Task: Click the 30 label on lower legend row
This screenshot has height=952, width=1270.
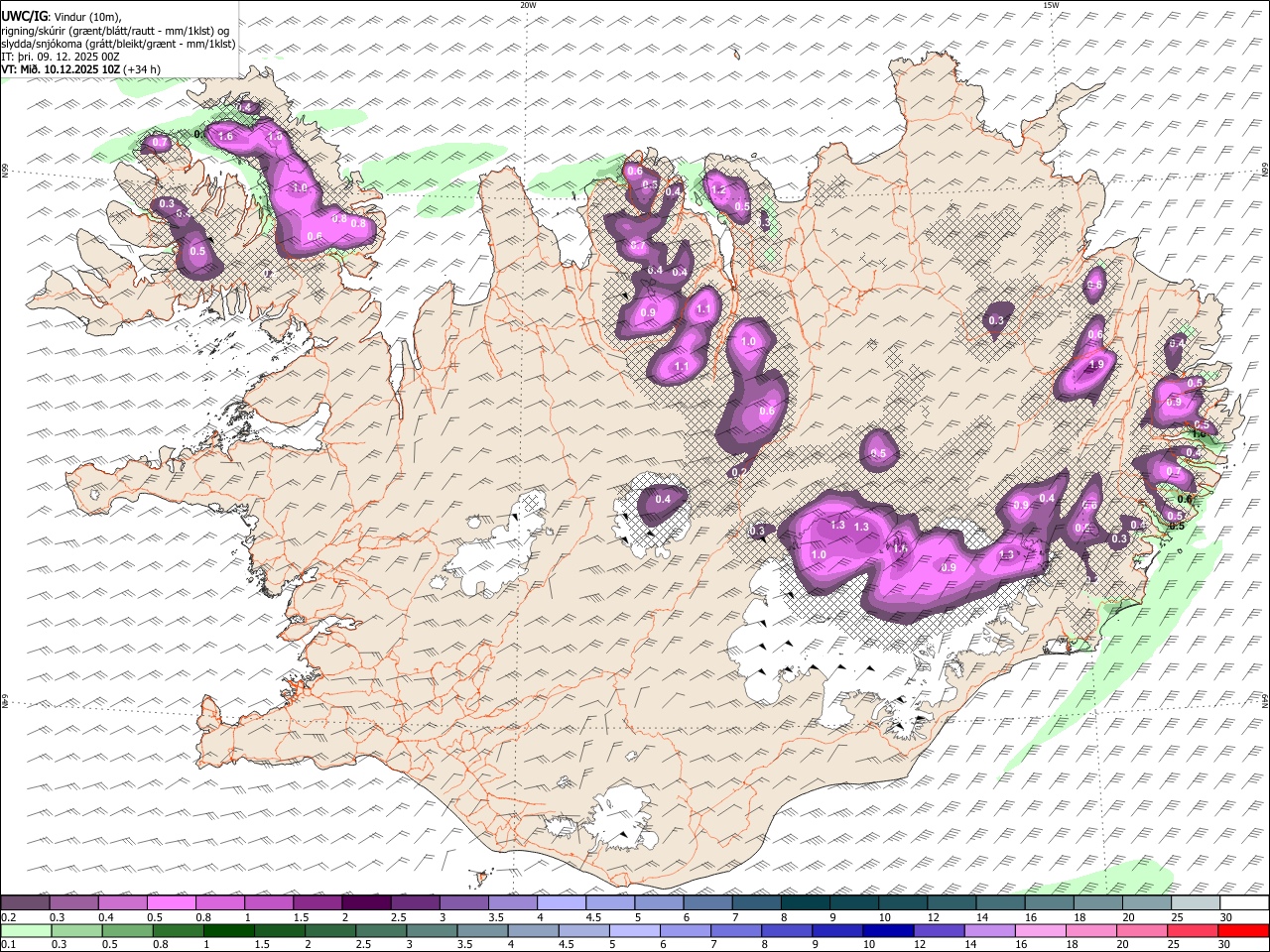Action: click(1225, 945)
